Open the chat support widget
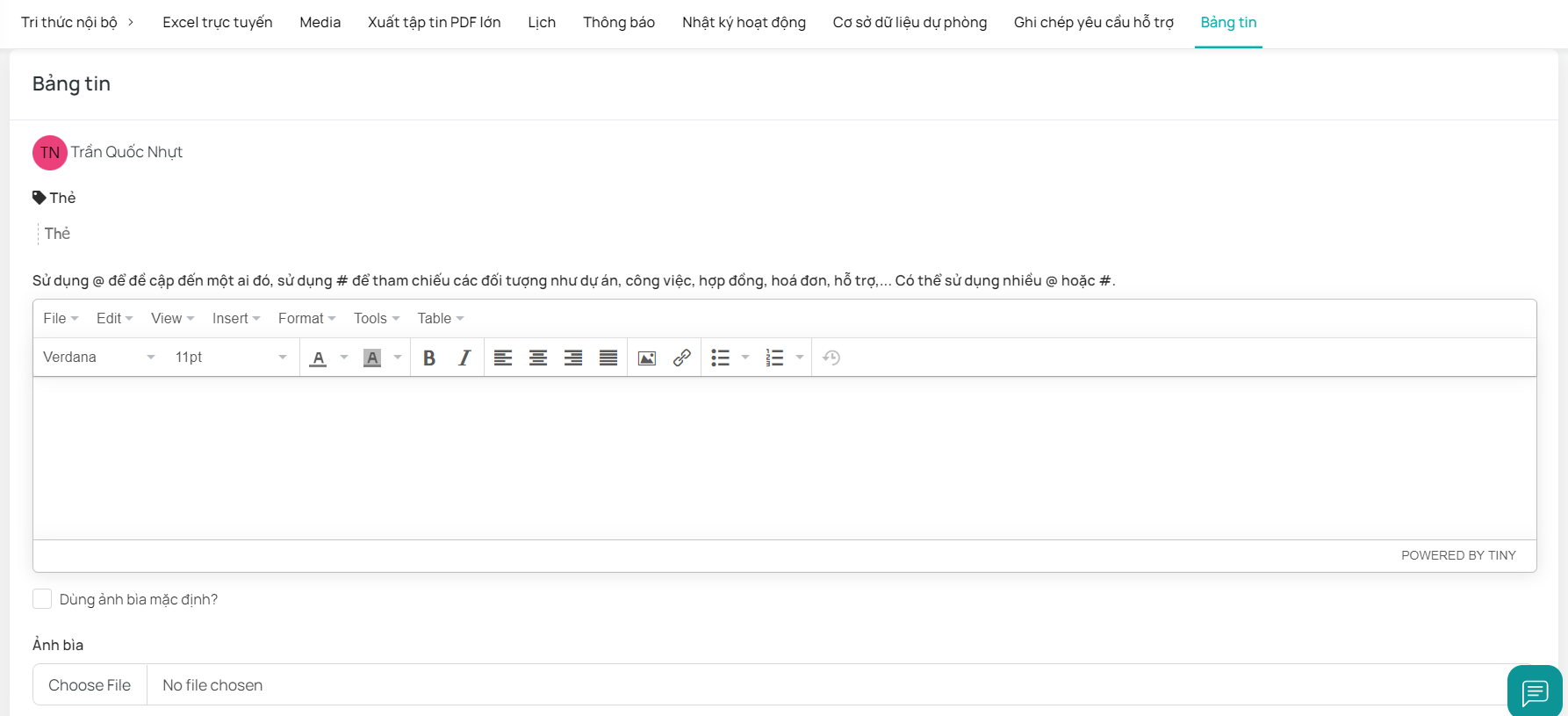 pyautogui.click(x=1535, y=692)
